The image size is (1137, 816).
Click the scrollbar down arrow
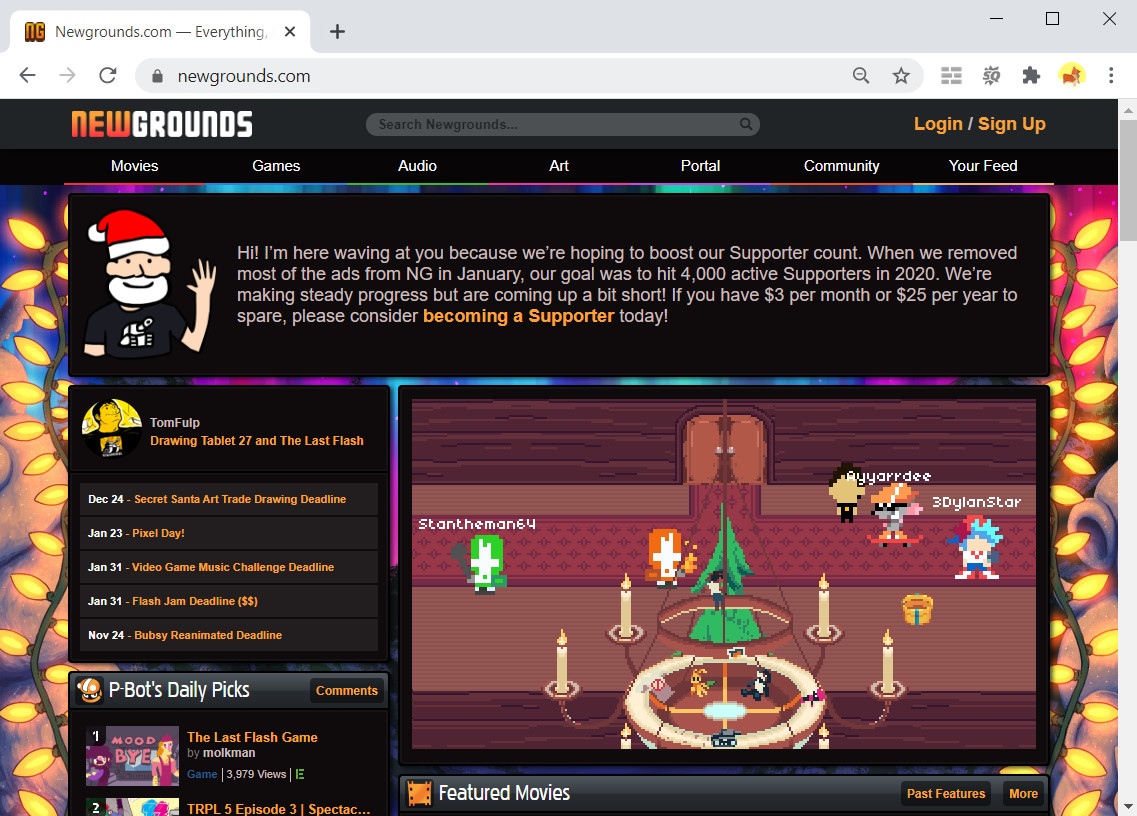click(1128, 807)
